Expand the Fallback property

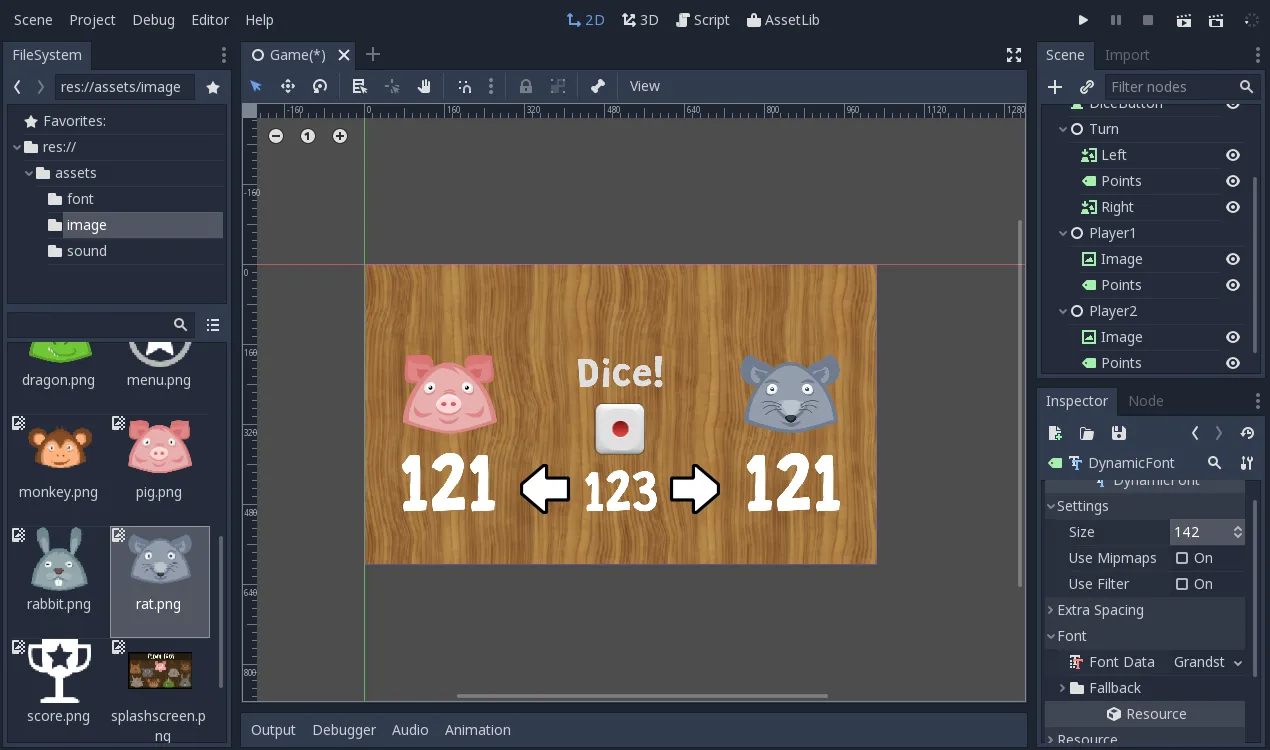(1062, 688)
